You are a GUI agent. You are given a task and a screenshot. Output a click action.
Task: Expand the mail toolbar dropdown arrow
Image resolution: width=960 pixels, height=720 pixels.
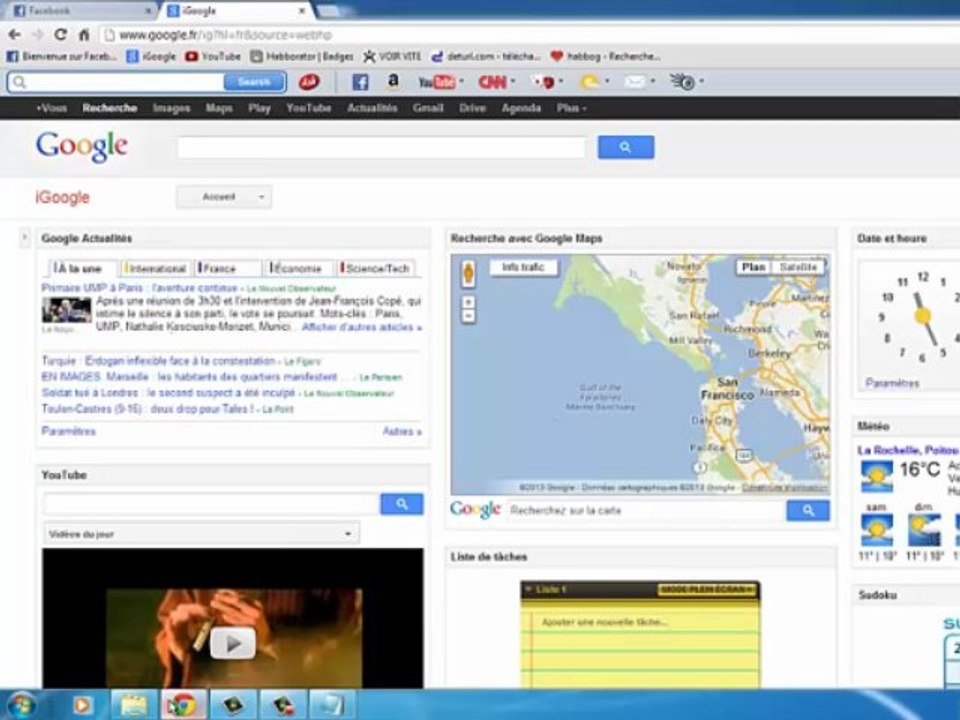pos(653,81)
